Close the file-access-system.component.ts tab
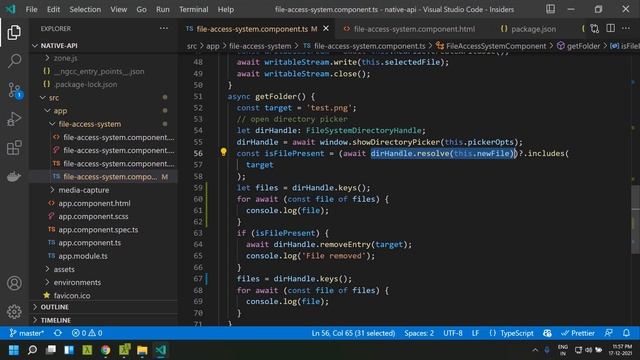Image resolution: width=640 pixels, height=360 pixels. click(326, 29)
